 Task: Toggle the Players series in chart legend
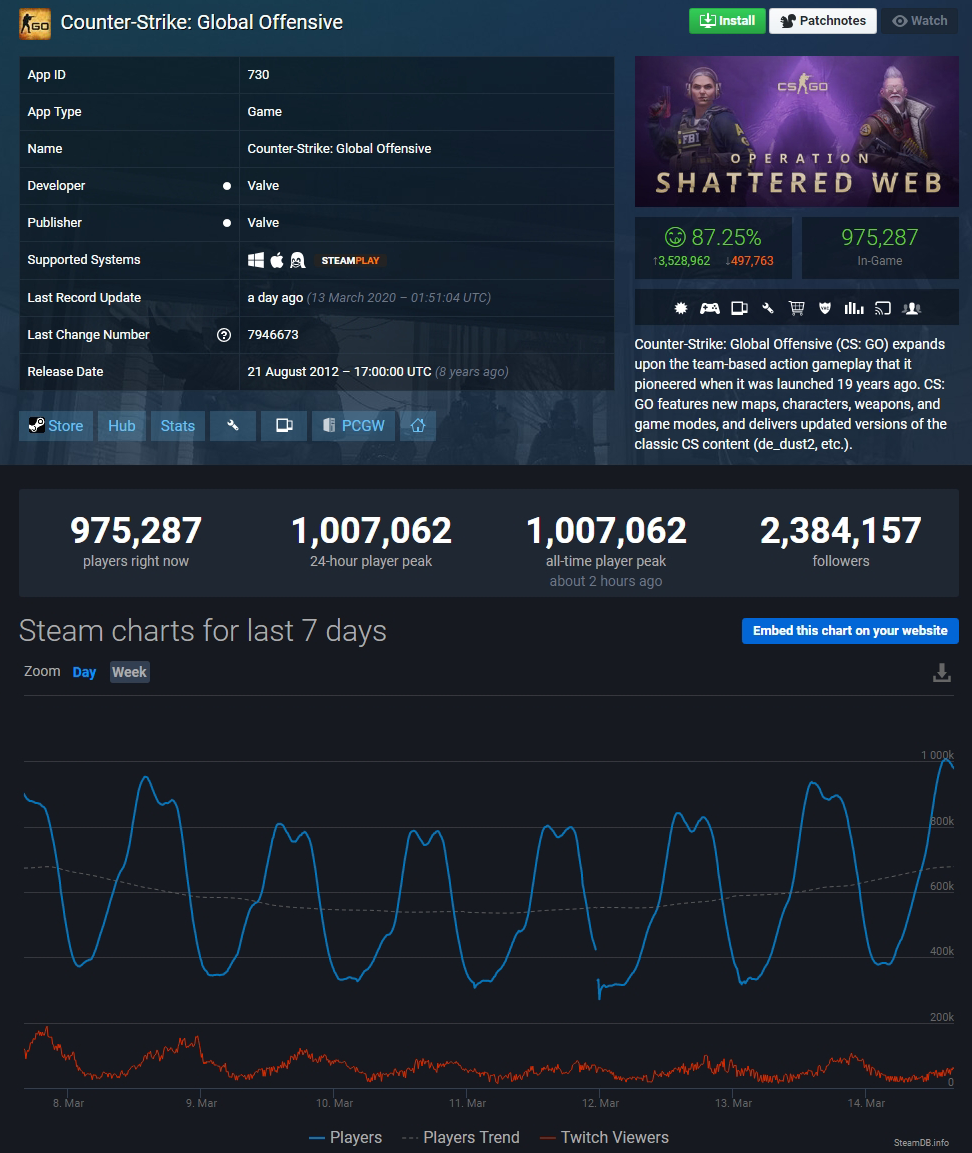(346, 1138)
